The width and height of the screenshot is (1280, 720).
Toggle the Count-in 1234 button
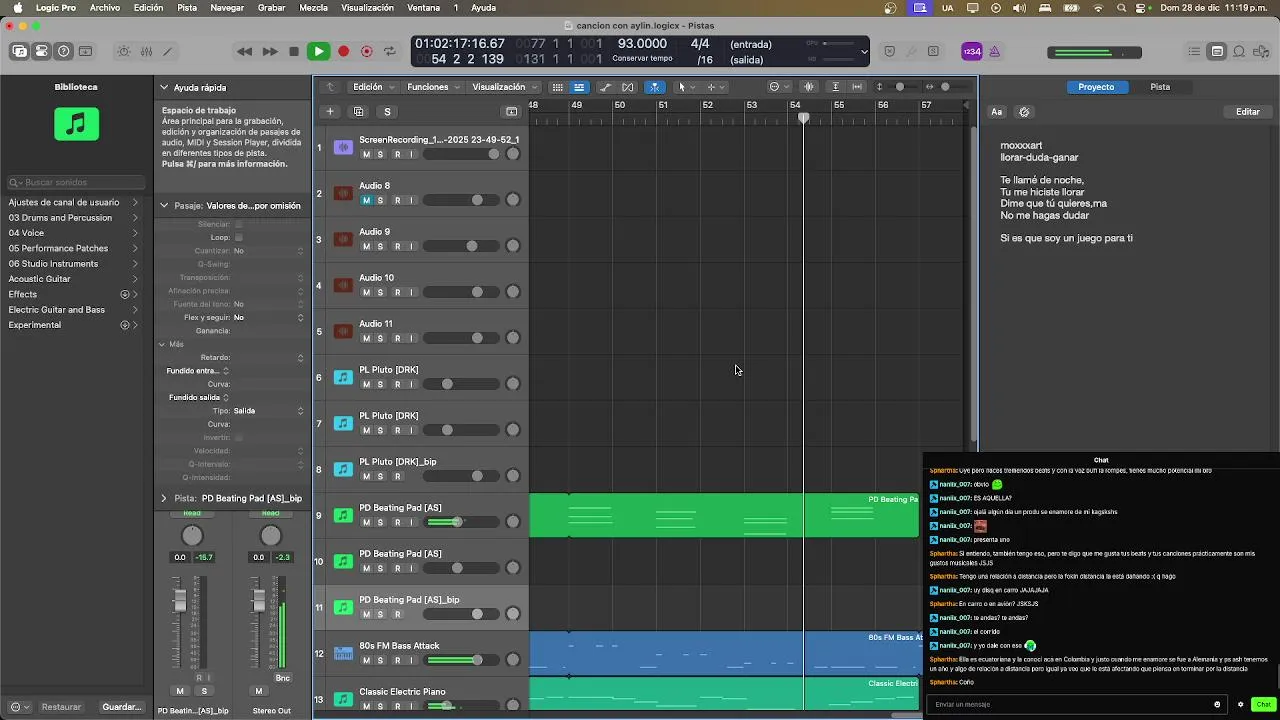tap(972, 52)
